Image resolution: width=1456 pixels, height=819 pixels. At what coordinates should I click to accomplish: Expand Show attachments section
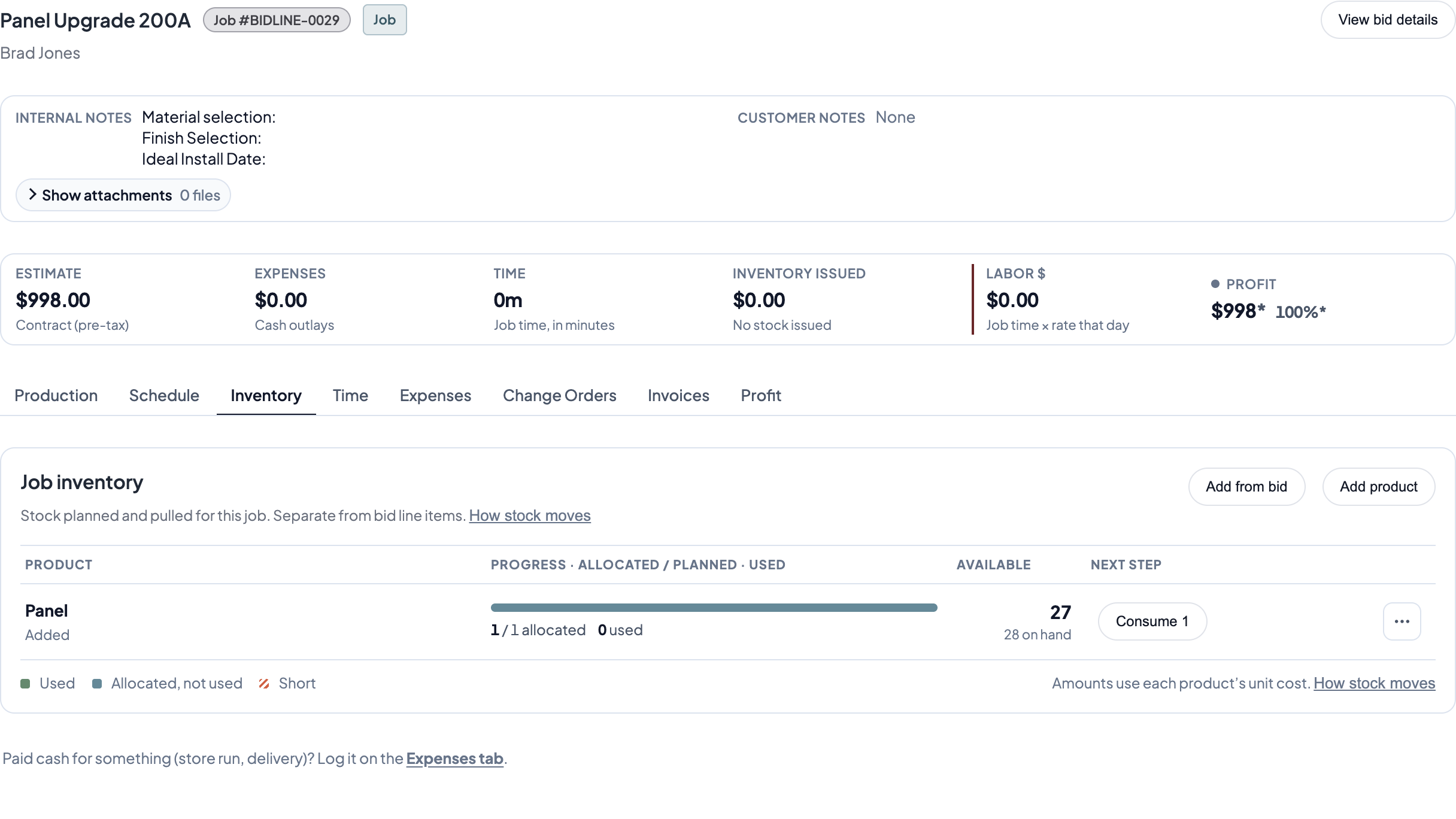point(123,195)
